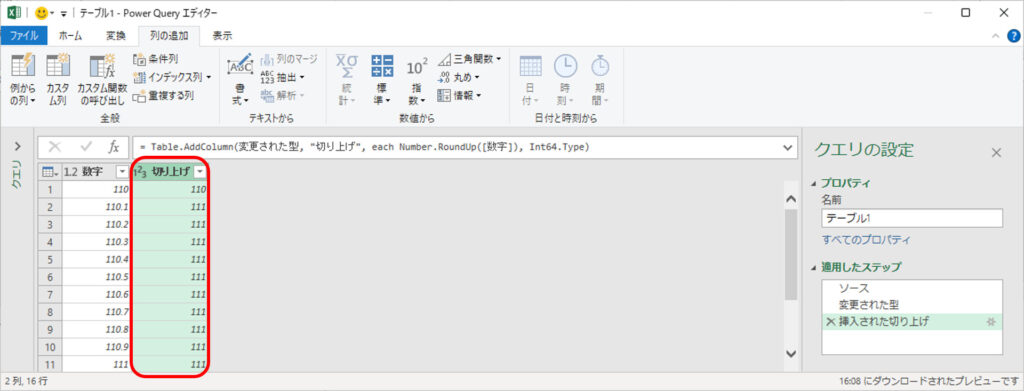Open the Quick Access Toolbar customize arrow
Viewport: 1024px width, 391px height.
coord(64,13)
